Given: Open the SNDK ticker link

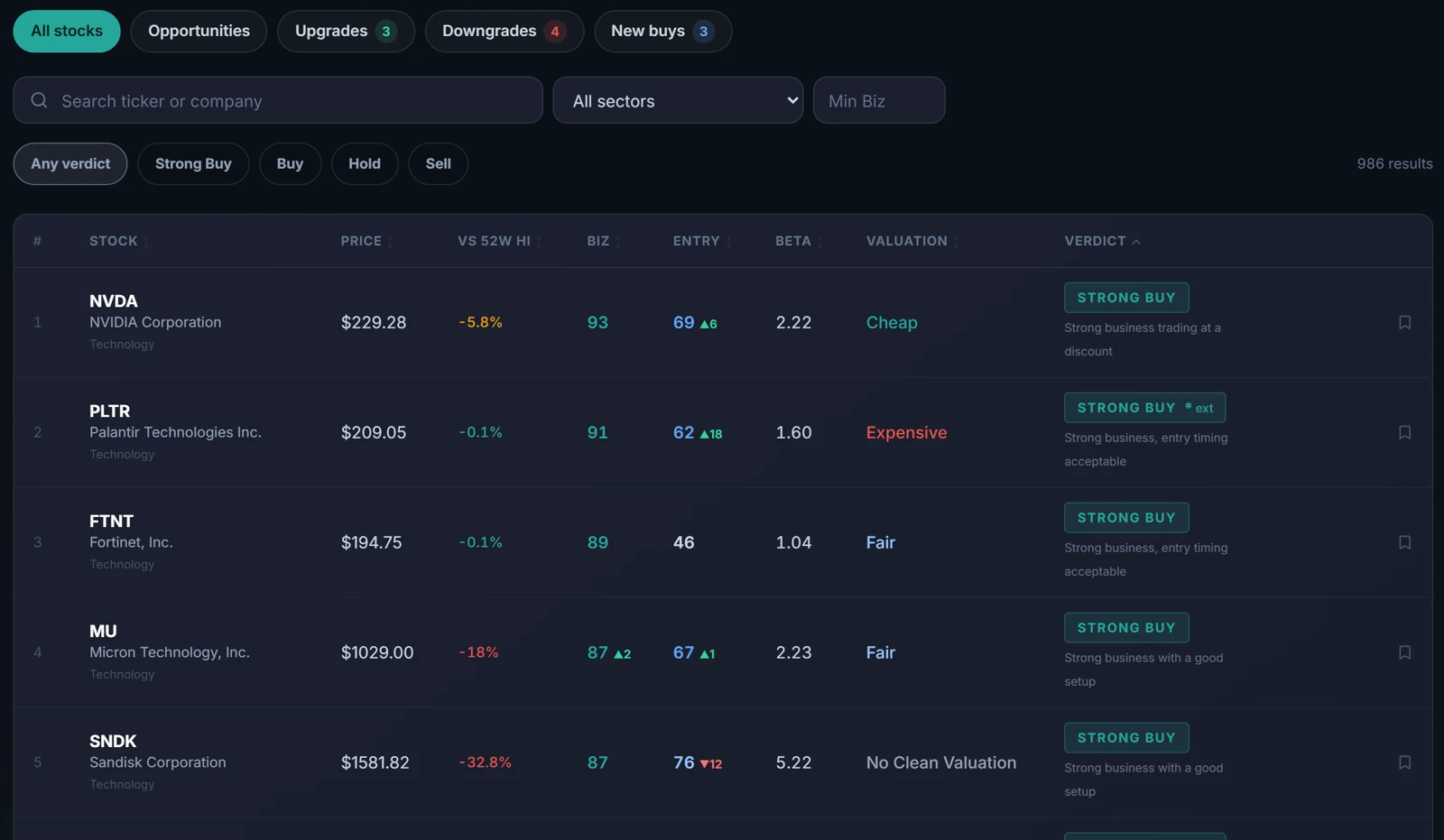Looking at the screenshot, I should coord(113,742).
